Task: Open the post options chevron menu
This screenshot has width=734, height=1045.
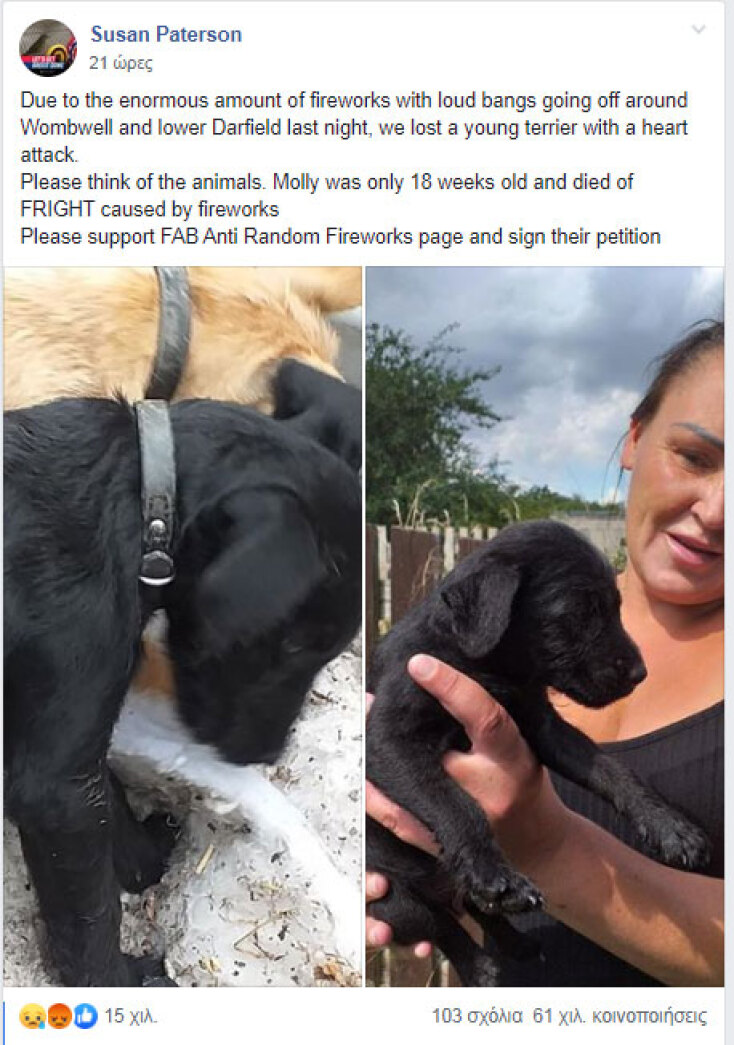Action: [x=698, y=29]
